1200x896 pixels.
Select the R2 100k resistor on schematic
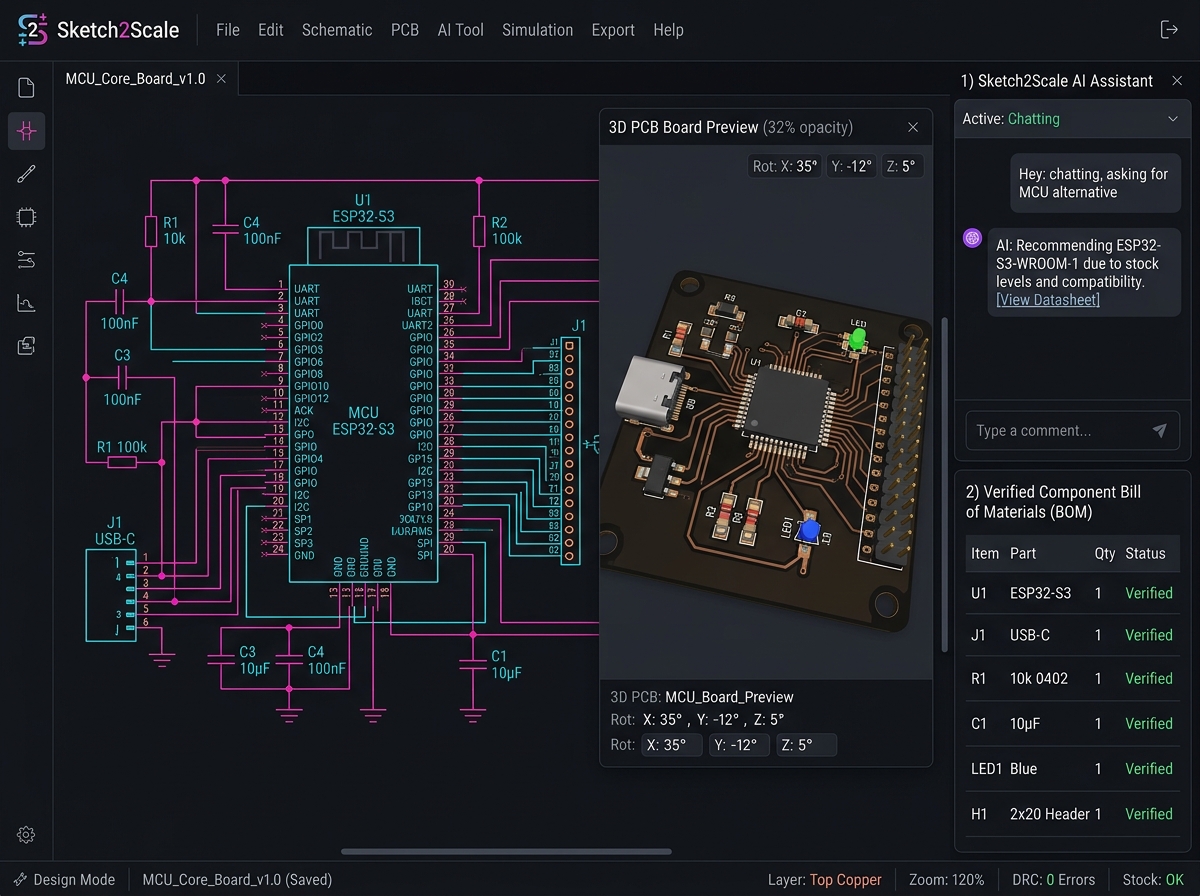[x=479, y=231]
